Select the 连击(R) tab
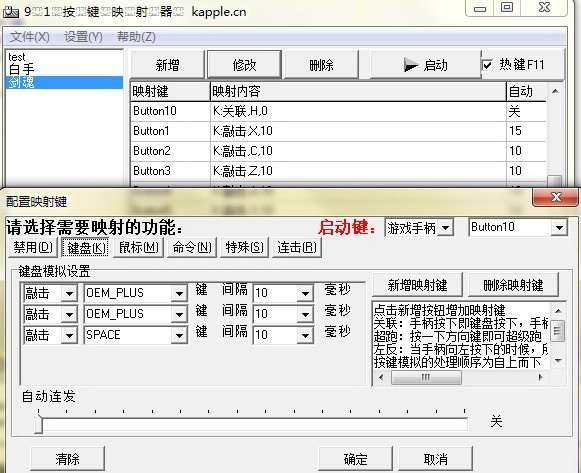The image size is (581, 473). [x=297, y=248]
